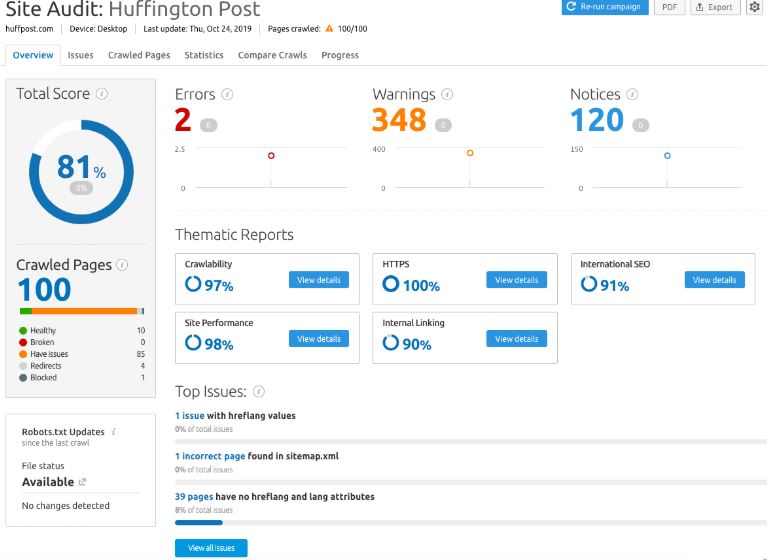This screenshot has width=767, height=560.
Task: Click the Warnings info icon
Action: pyautogui.click(x=447, y=94)
